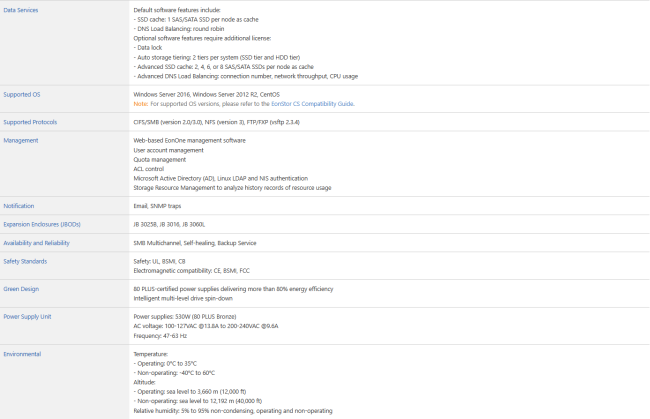Click the Safety Standards heading
650x419 pixels.
(25, 261)
